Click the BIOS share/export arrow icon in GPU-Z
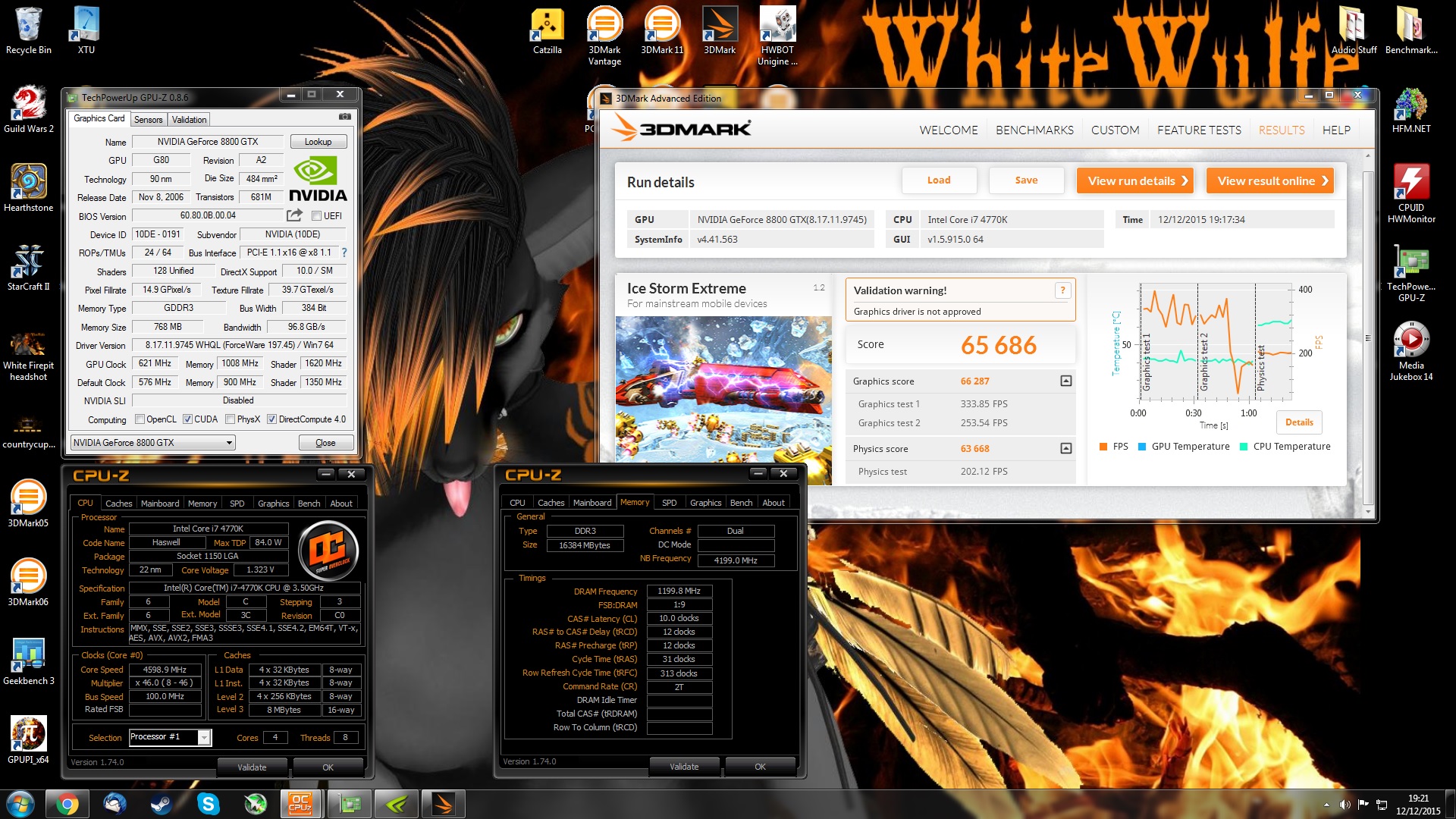Viewport: 1456px width, 819px height. tap(294, 215)
